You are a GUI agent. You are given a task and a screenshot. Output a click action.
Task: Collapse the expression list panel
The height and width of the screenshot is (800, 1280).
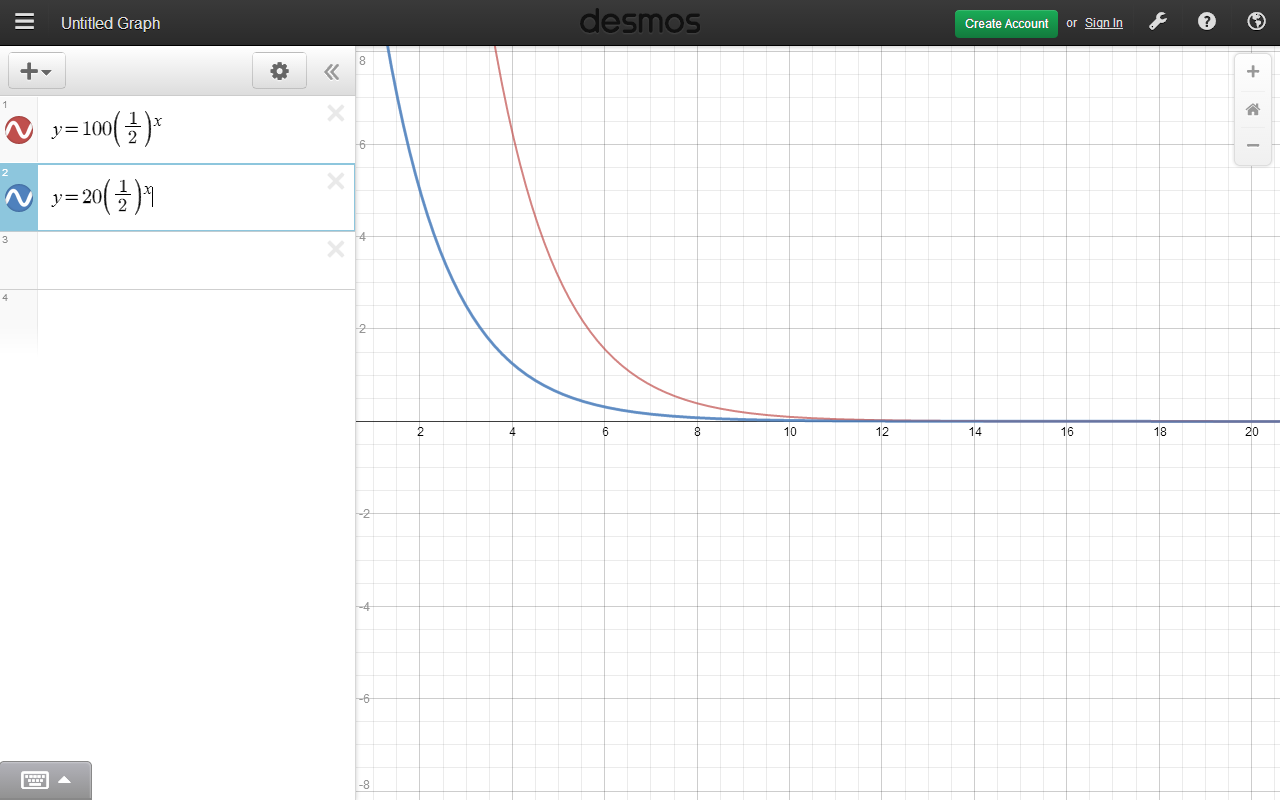pos(331,71)
